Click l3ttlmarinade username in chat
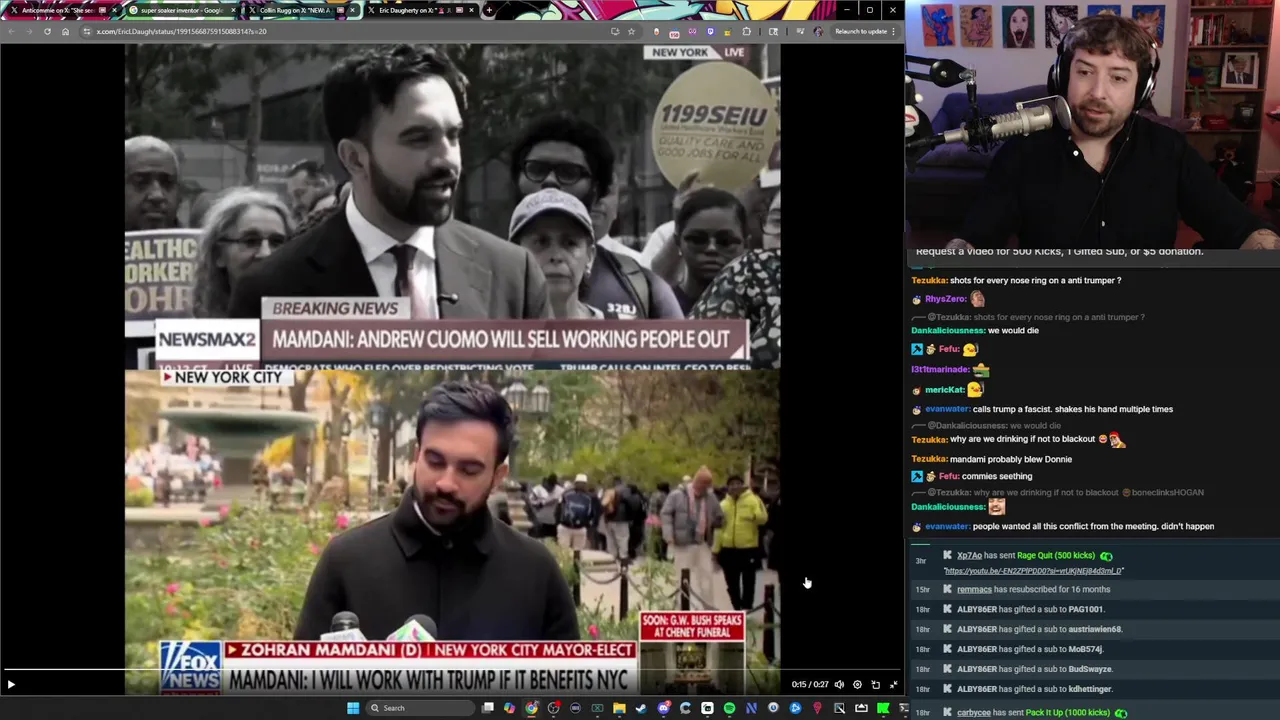This screenshot has width=1280, height=720. point(940,369)
